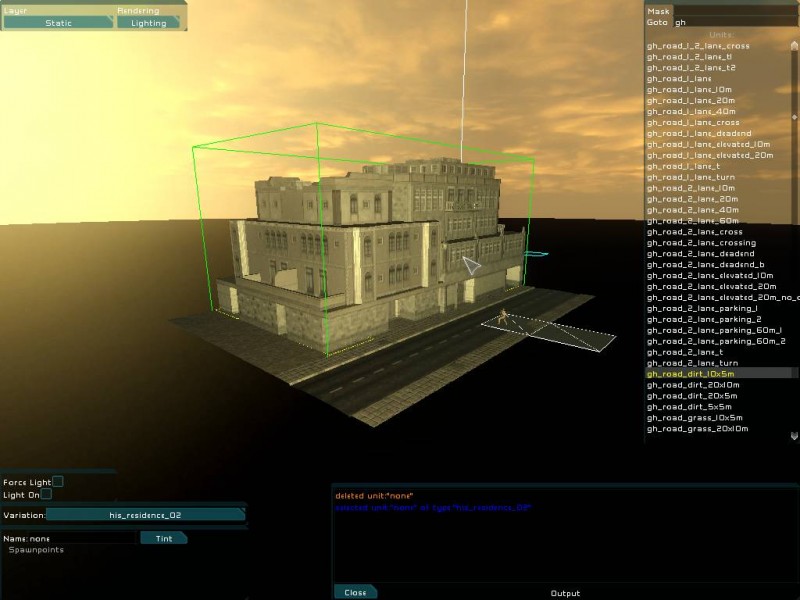The width and height of the screenshot is (800, 600).
Task: Click the cyan disc gizmo right of building
Action: 535,254
